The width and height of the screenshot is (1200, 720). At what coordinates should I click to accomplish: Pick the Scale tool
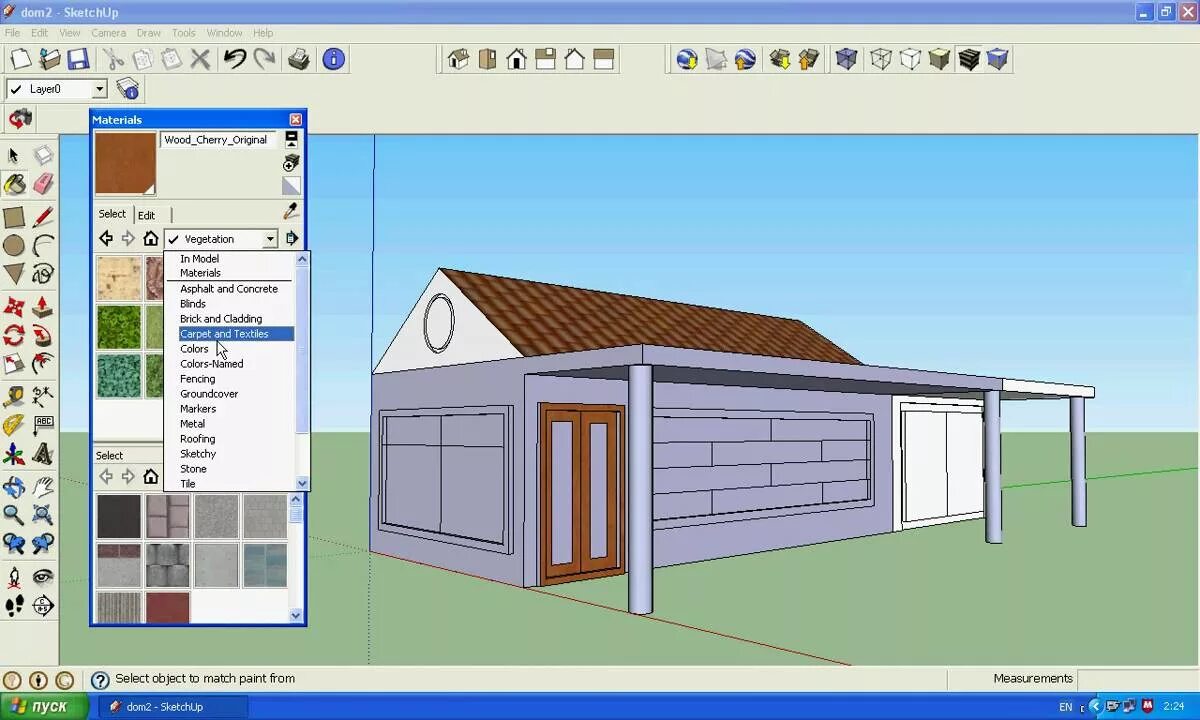point(14,364)
